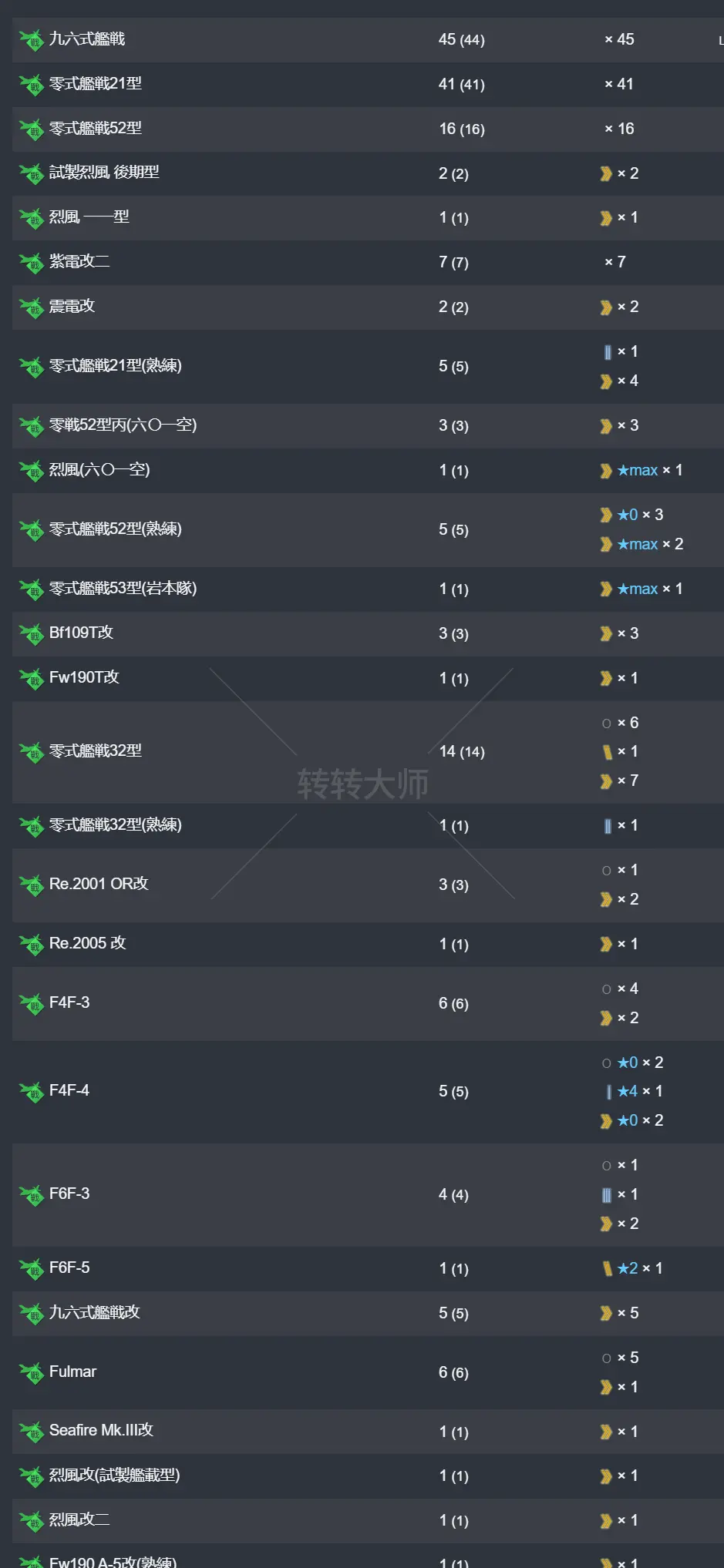The width and height of the screenshot is (724, 1568).
Task: Click the chevron upgrade badge on 九六式艦戦改
Action: [x=607, y=1313]
